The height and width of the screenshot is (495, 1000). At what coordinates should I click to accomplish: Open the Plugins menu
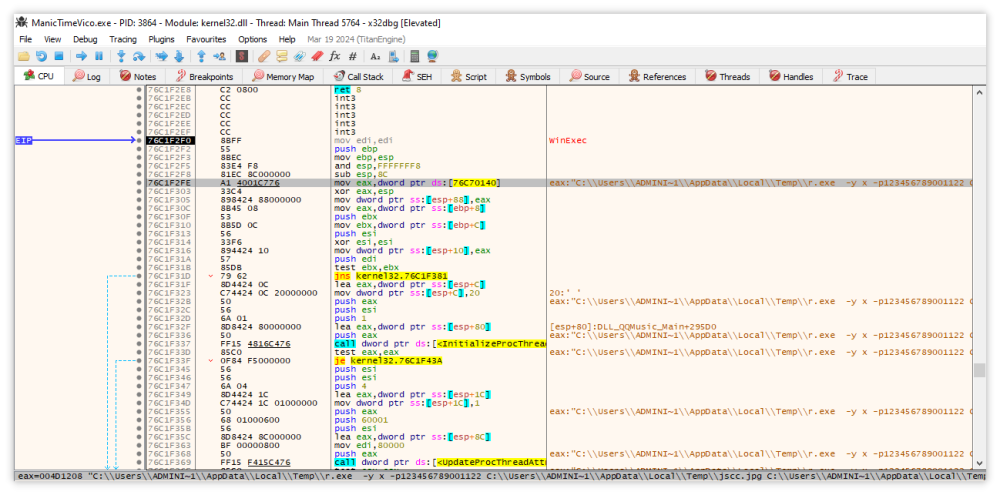click(161, 39)
